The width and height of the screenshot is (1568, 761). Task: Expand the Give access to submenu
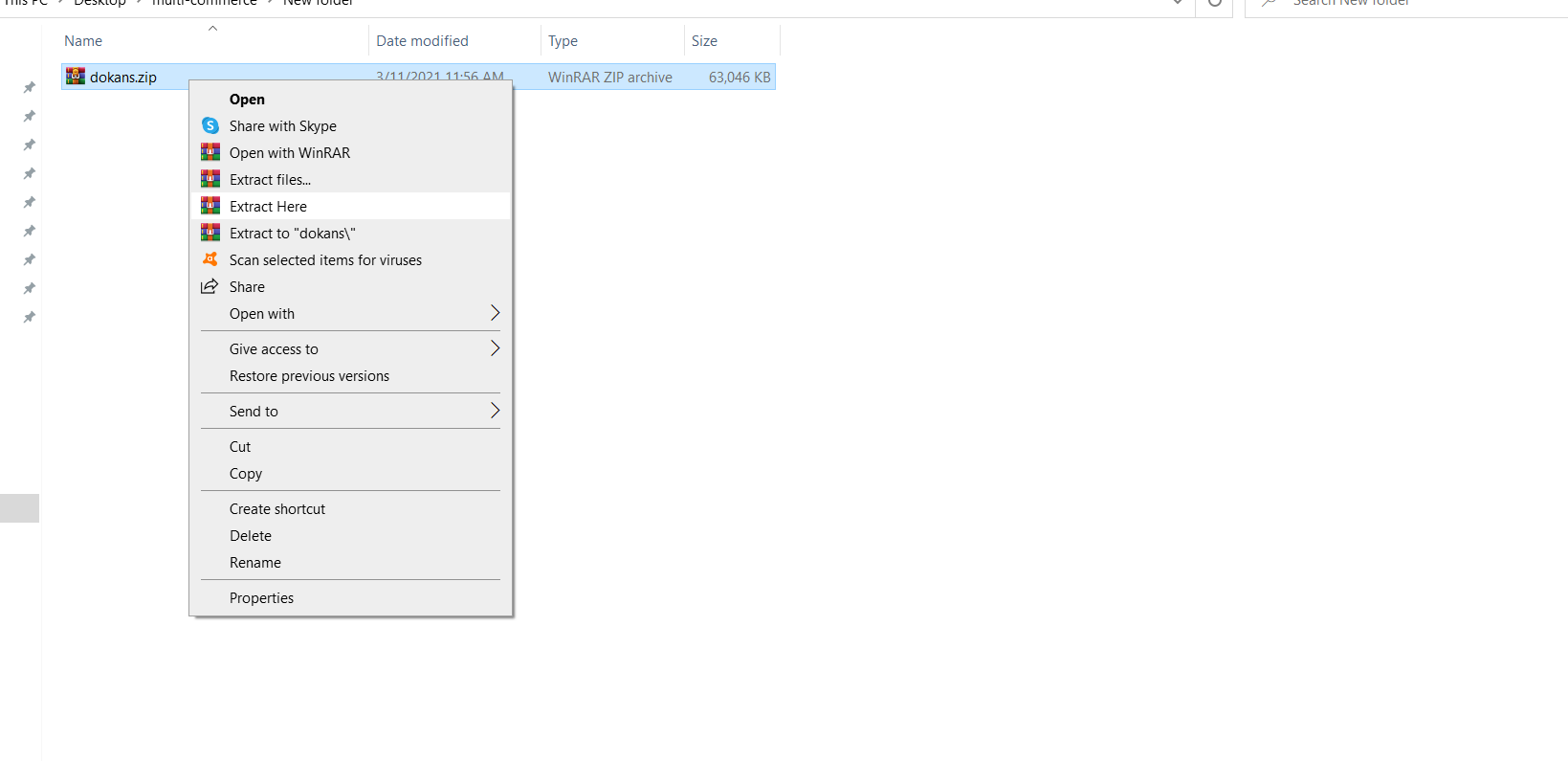(x=495, y=348)
